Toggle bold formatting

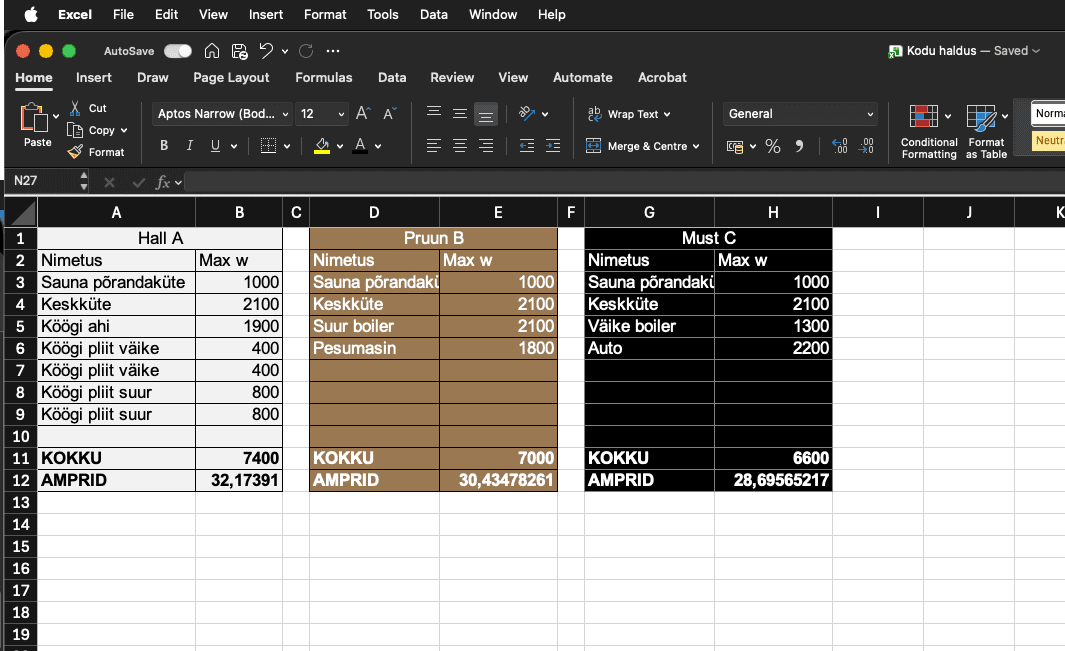(x=163, y=145)
